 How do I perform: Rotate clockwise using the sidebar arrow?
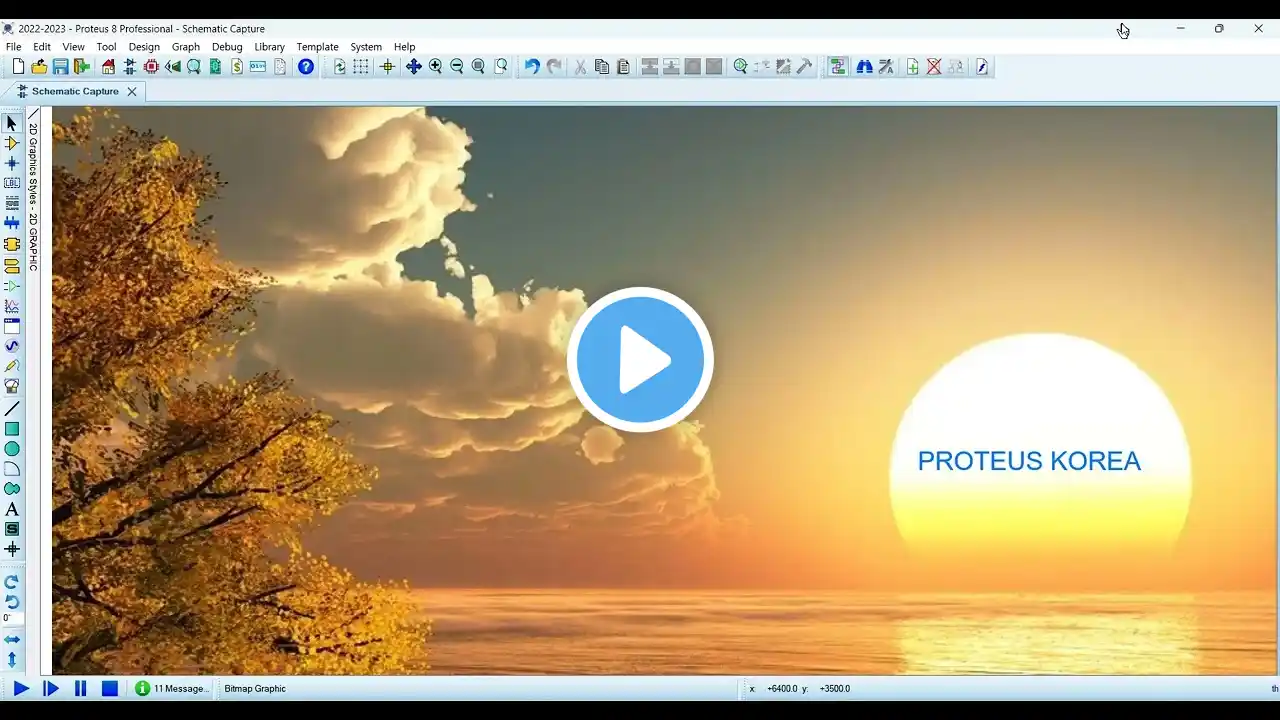point(12,582)
